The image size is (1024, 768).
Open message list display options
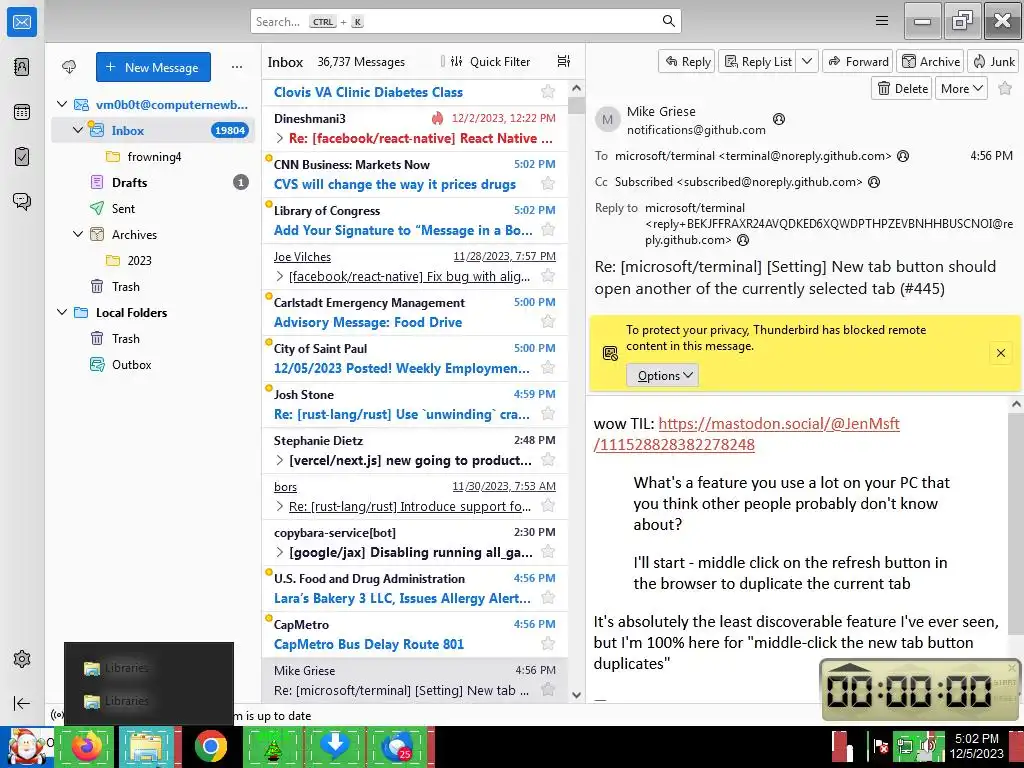[564, 61]
